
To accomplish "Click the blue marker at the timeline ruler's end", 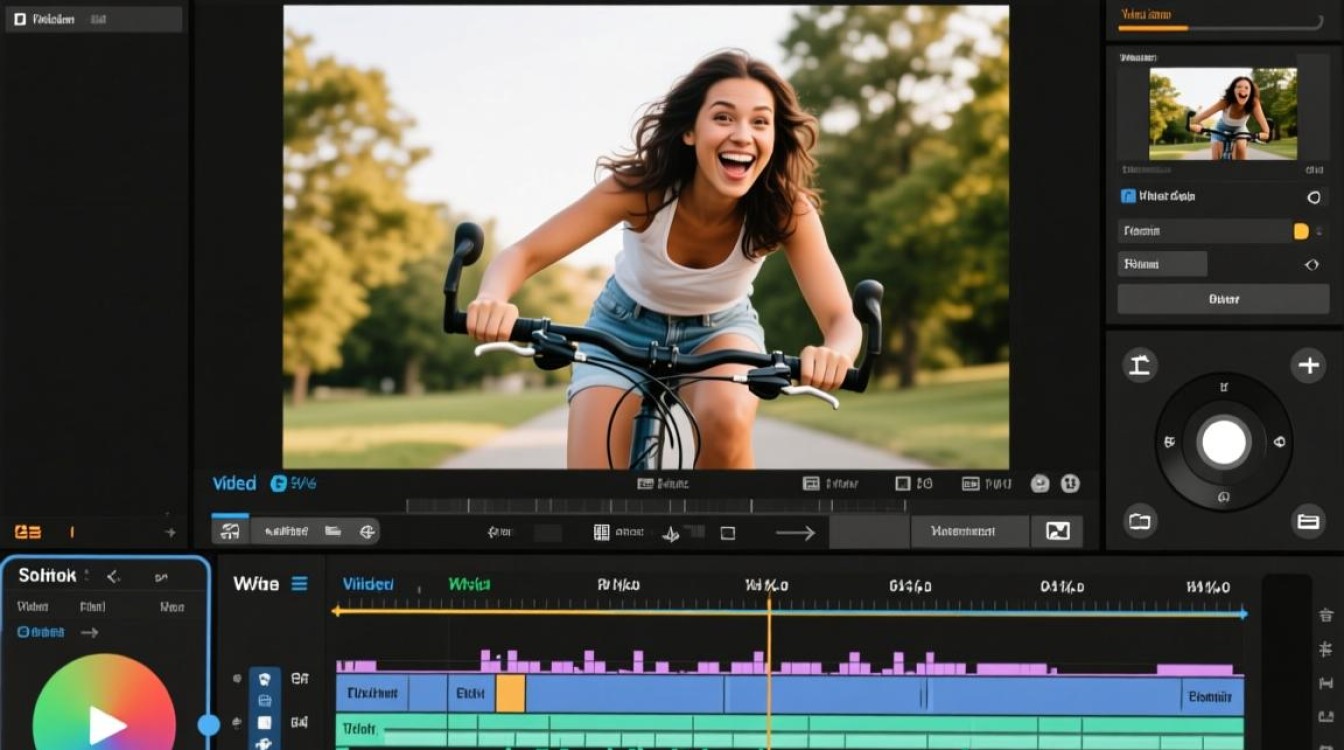I will point(1244,612).
